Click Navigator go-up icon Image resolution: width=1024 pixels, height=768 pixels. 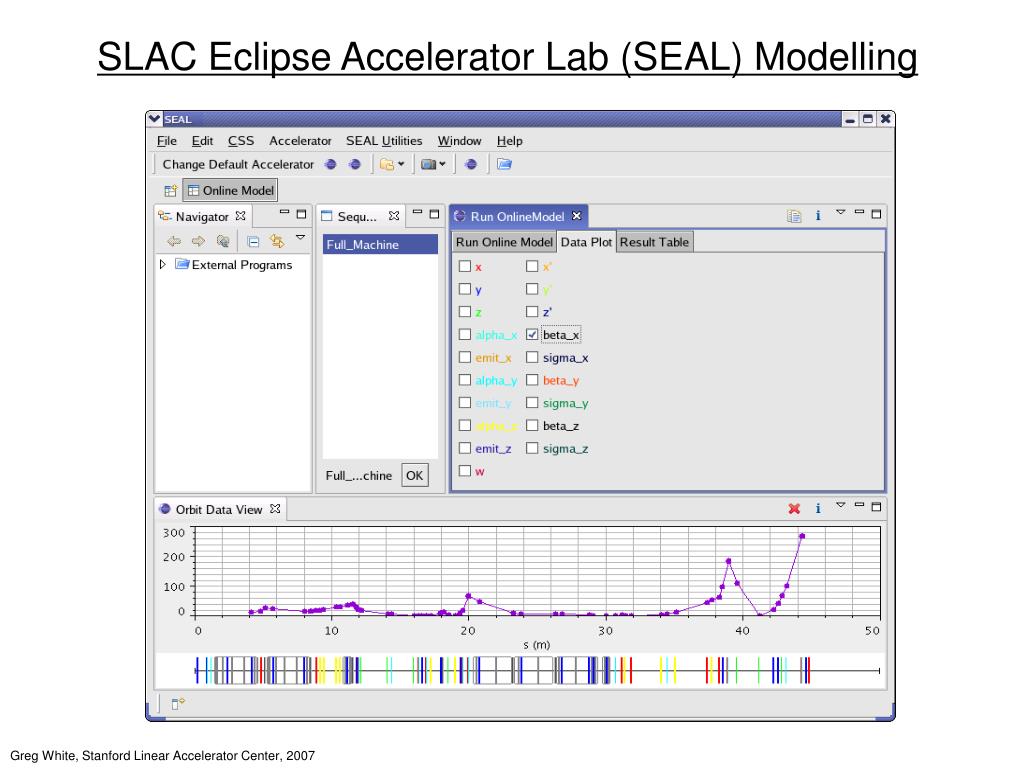223,242
